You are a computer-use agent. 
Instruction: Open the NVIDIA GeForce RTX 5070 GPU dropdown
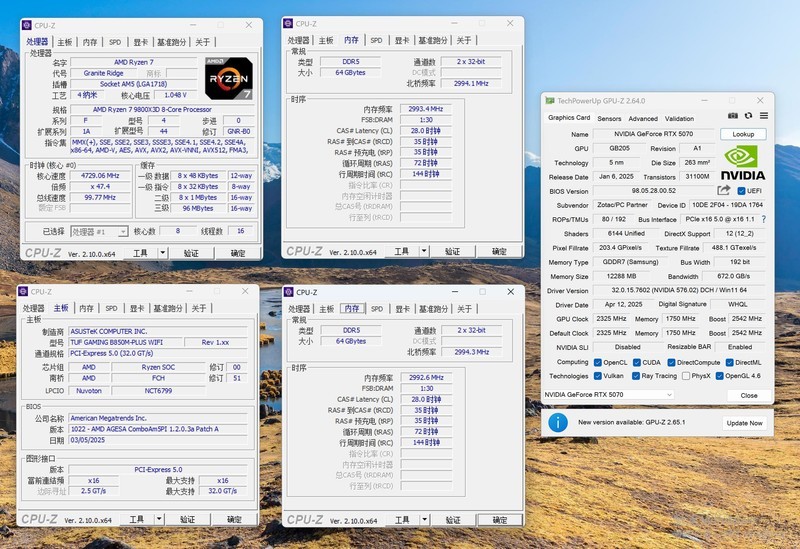pos(608,394)
